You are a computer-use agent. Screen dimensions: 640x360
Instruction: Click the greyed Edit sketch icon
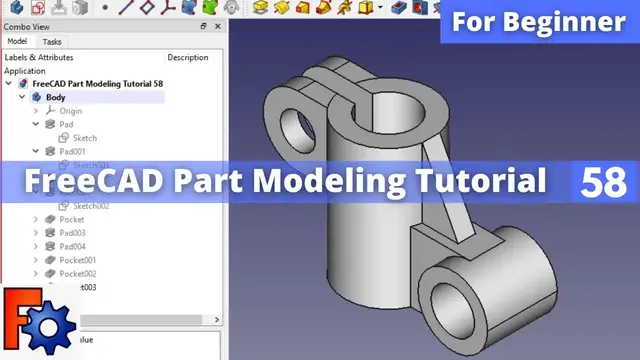(59, 7)
